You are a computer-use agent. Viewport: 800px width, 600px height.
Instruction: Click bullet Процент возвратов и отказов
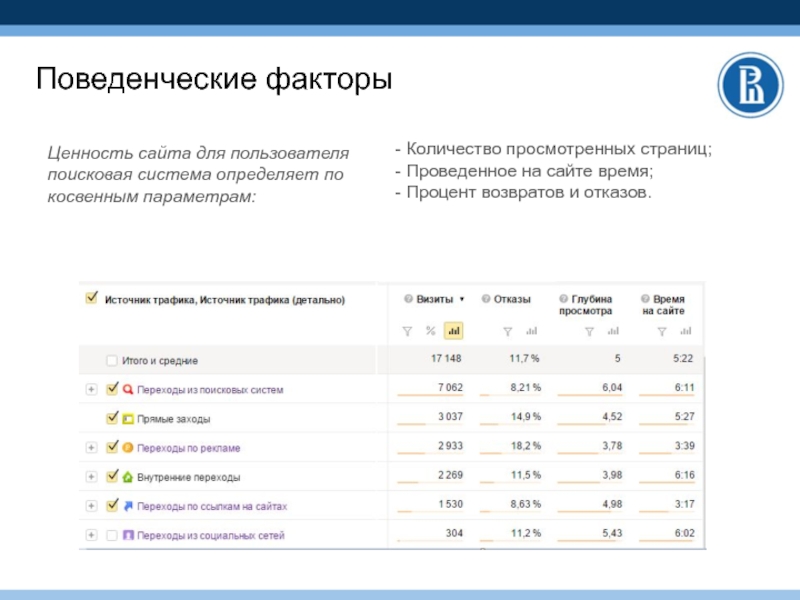click(x=523, y=192)
